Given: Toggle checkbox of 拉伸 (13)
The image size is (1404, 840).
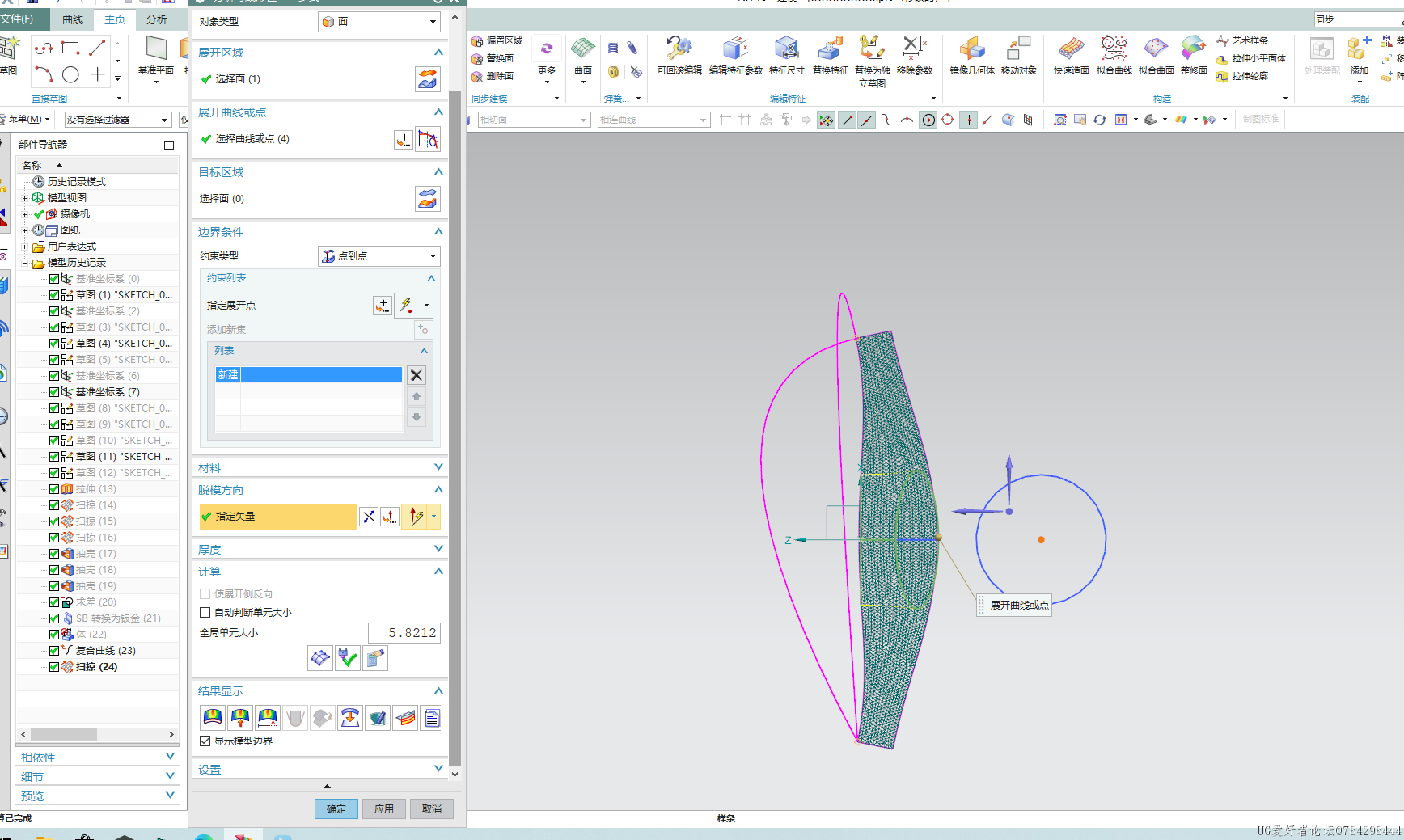Looking at the screenshot, I should (54, 489).
